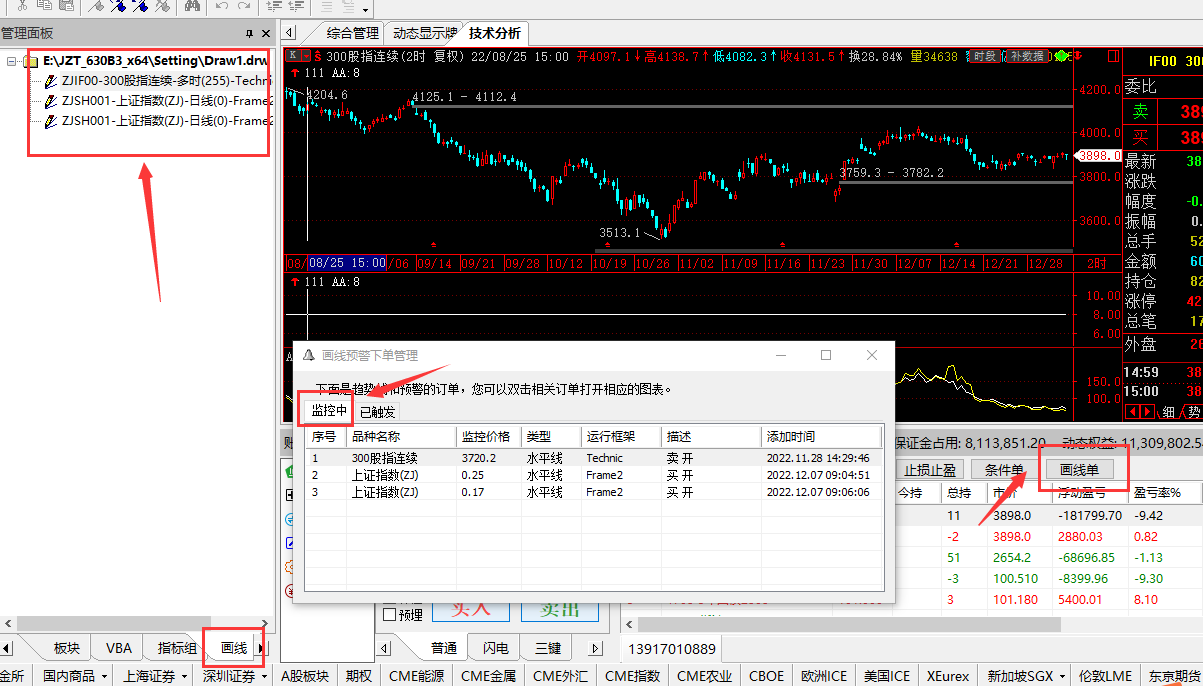Click the CME能源 bottom tab
Screen dimensions: 1203x686
[417, 676]
